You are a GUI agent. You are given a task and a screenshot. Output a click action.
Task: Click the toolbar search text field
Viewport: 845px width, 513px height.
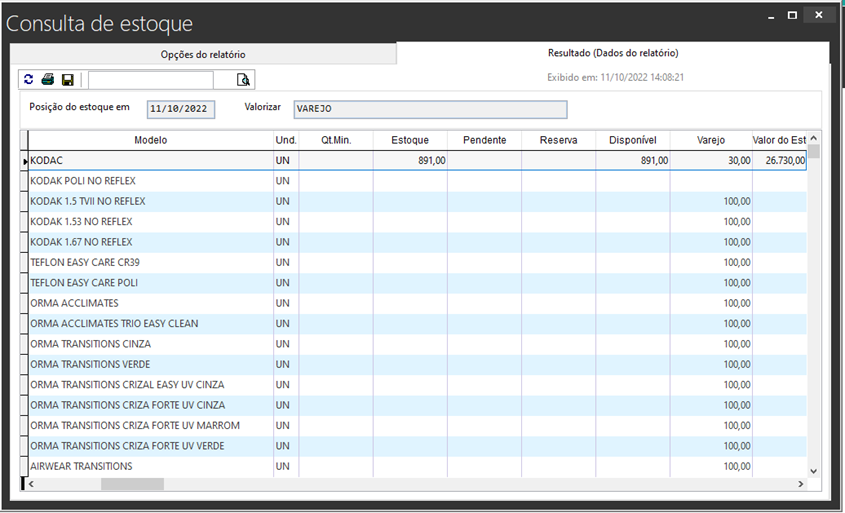click(x=150, y=80)
